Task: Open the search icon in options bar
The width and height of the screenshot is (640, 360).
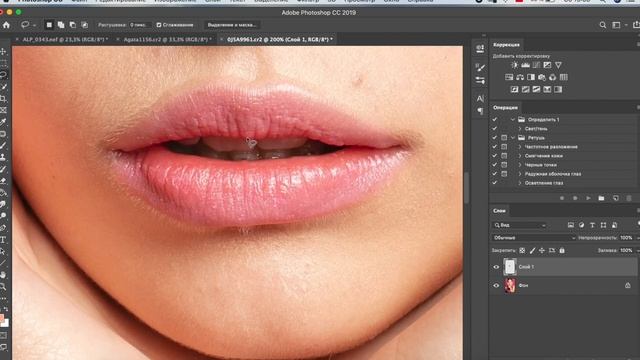Action: coord(603,25)
